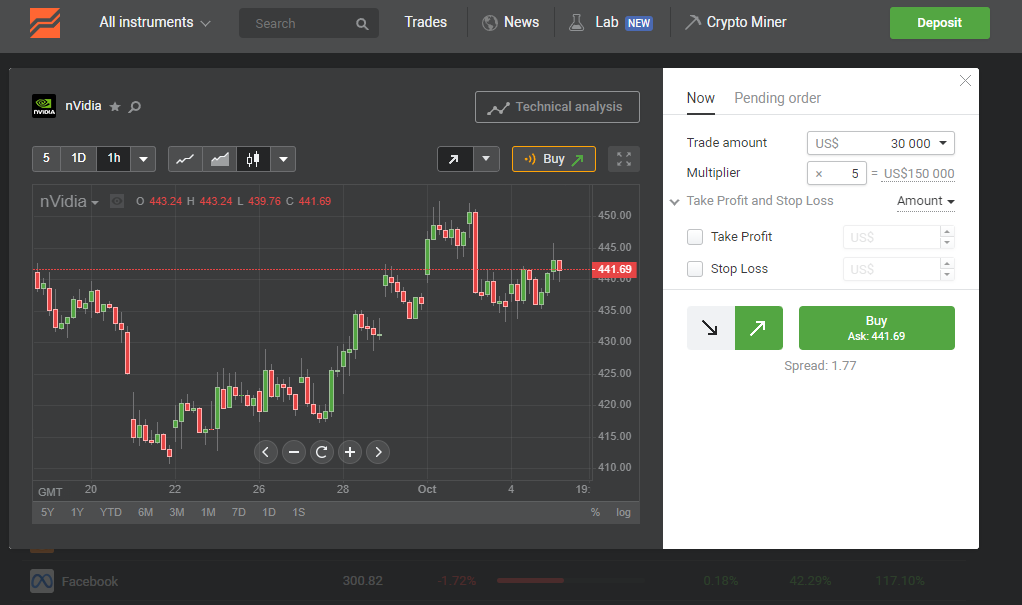Click orange Buy button on chart toolbar
Image resolution: width=1022 pixels, height=605 pixels.
pyautogui.click(x=554, y=159)
